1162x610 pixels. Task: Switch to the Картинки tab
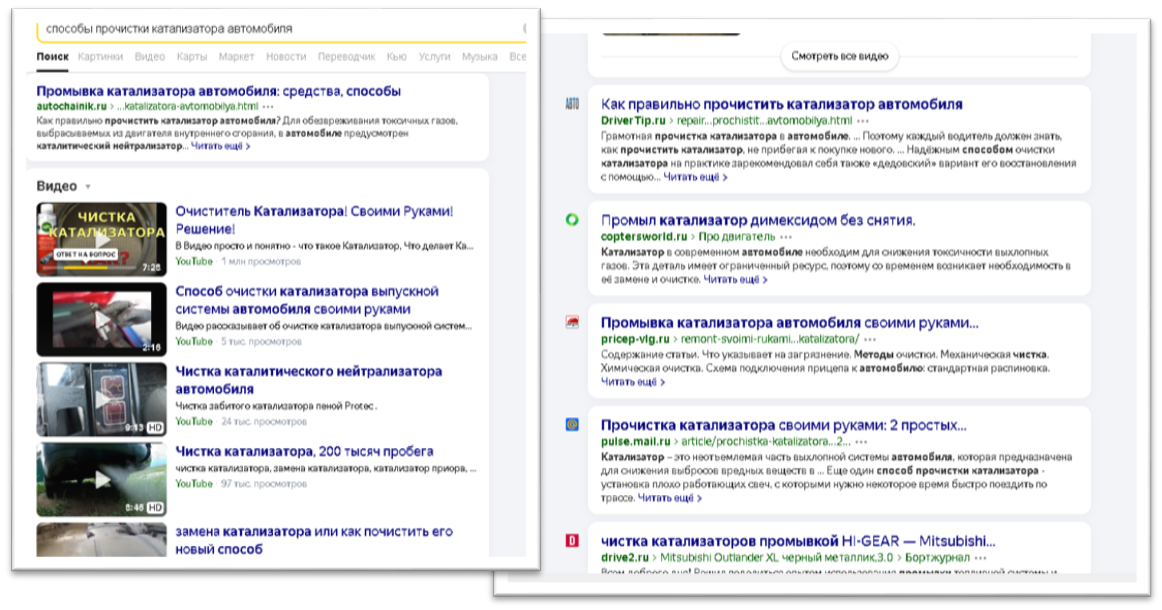[100, 56]
